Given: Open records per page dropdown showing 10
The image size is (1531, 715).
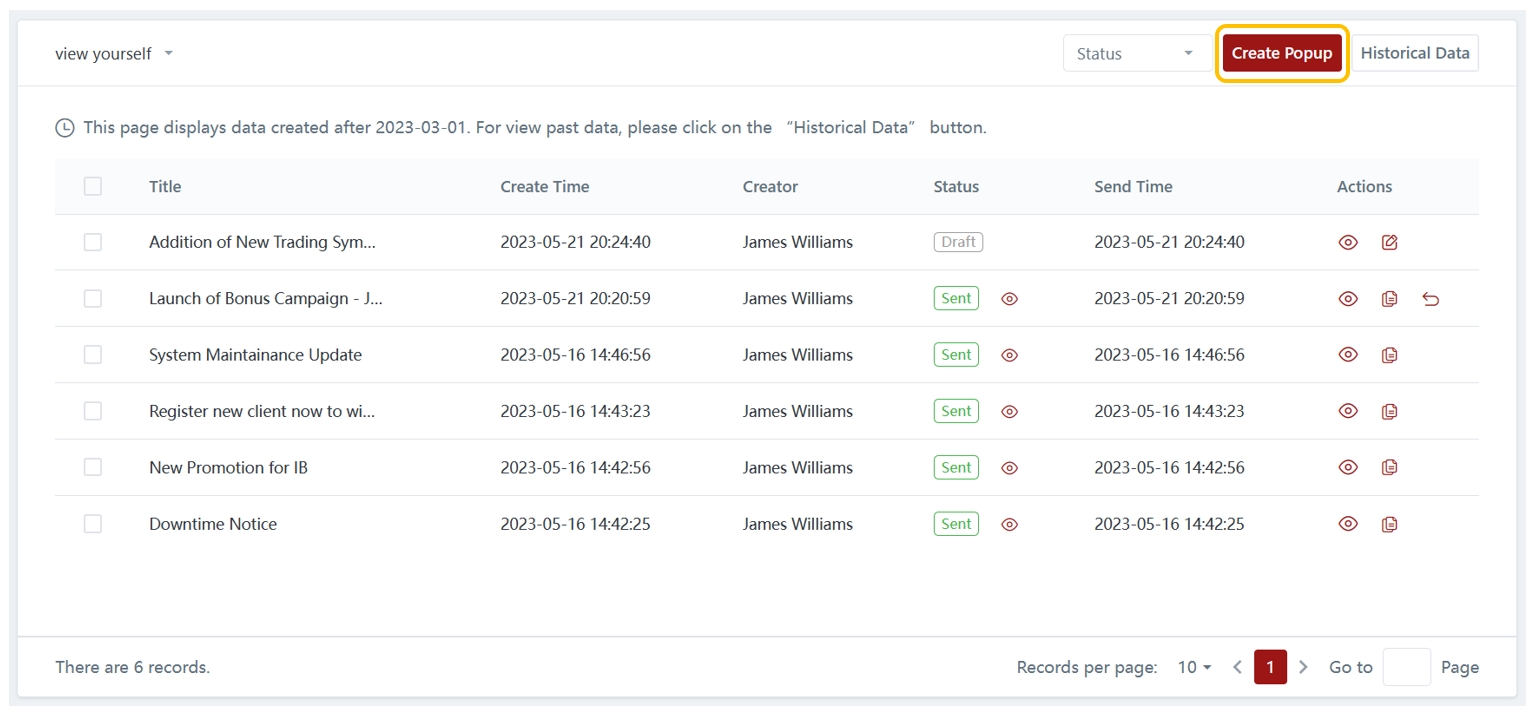Looking at the screenshot, I should click(x=1194, y=667).
